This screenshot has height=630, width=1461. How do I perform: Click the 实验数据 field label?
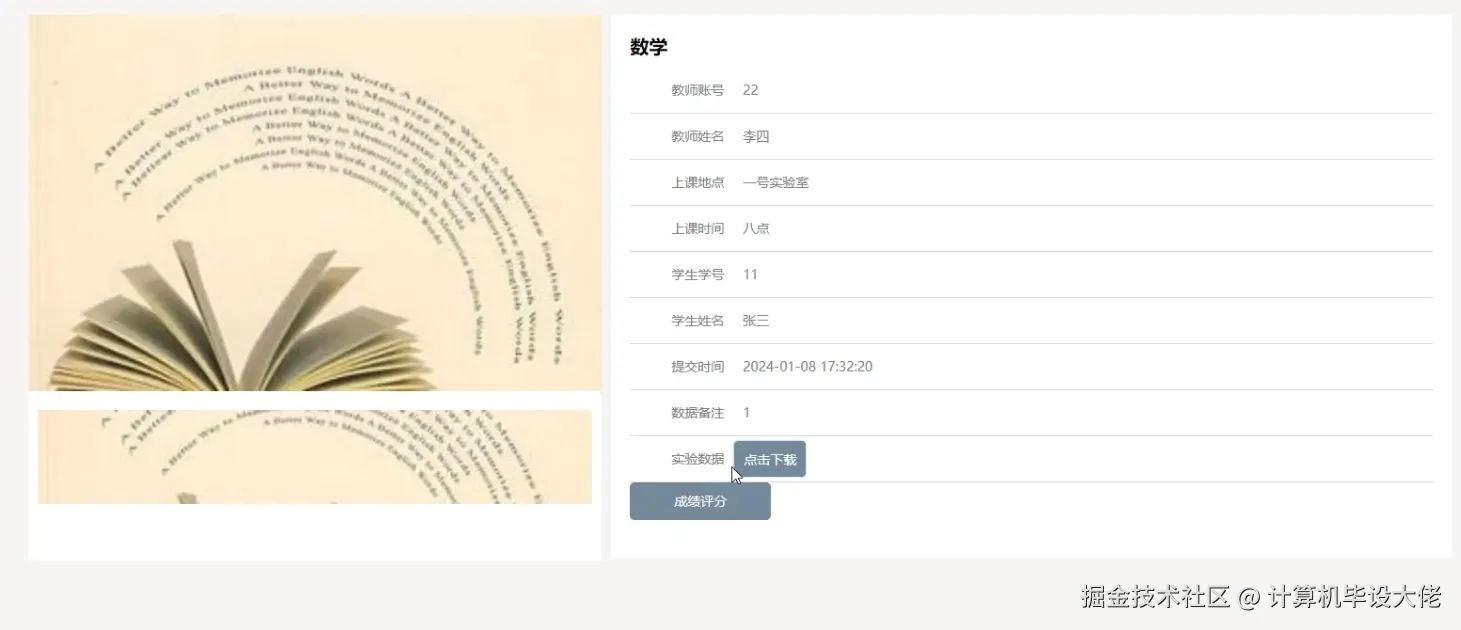tap(697, 458)
